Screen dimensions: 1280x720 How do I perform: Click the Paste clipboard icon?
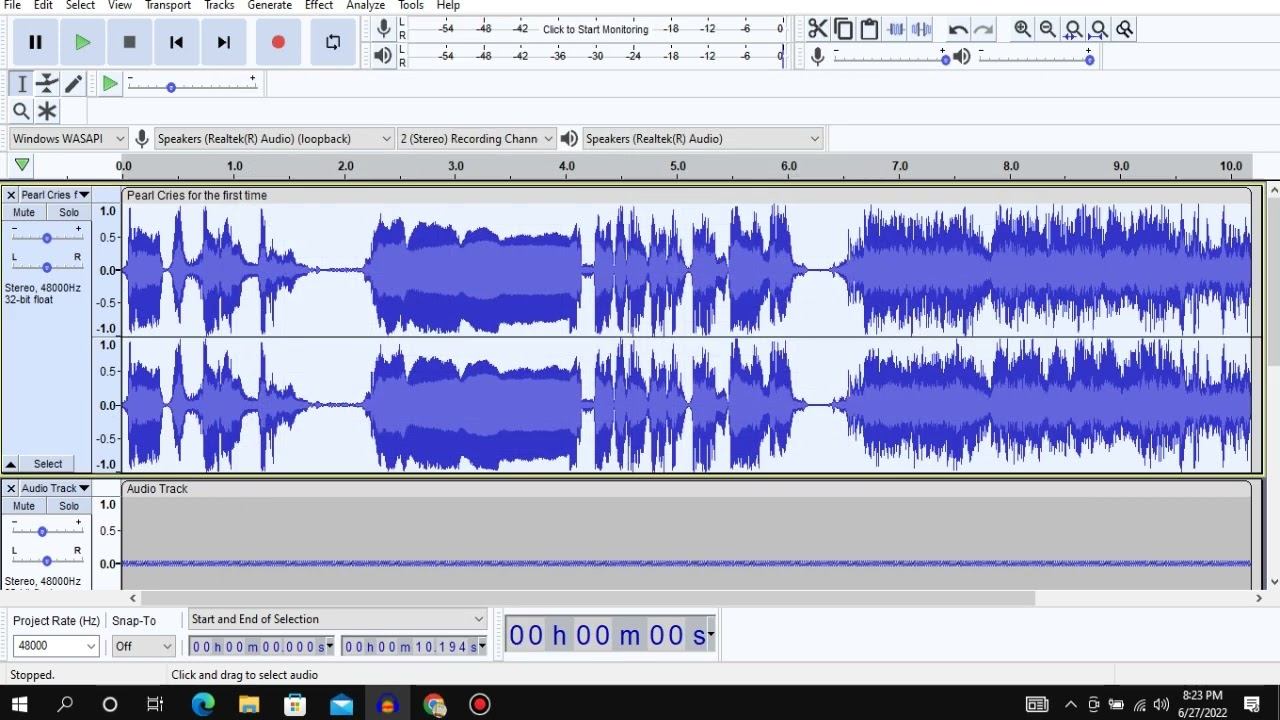point(869,29)
